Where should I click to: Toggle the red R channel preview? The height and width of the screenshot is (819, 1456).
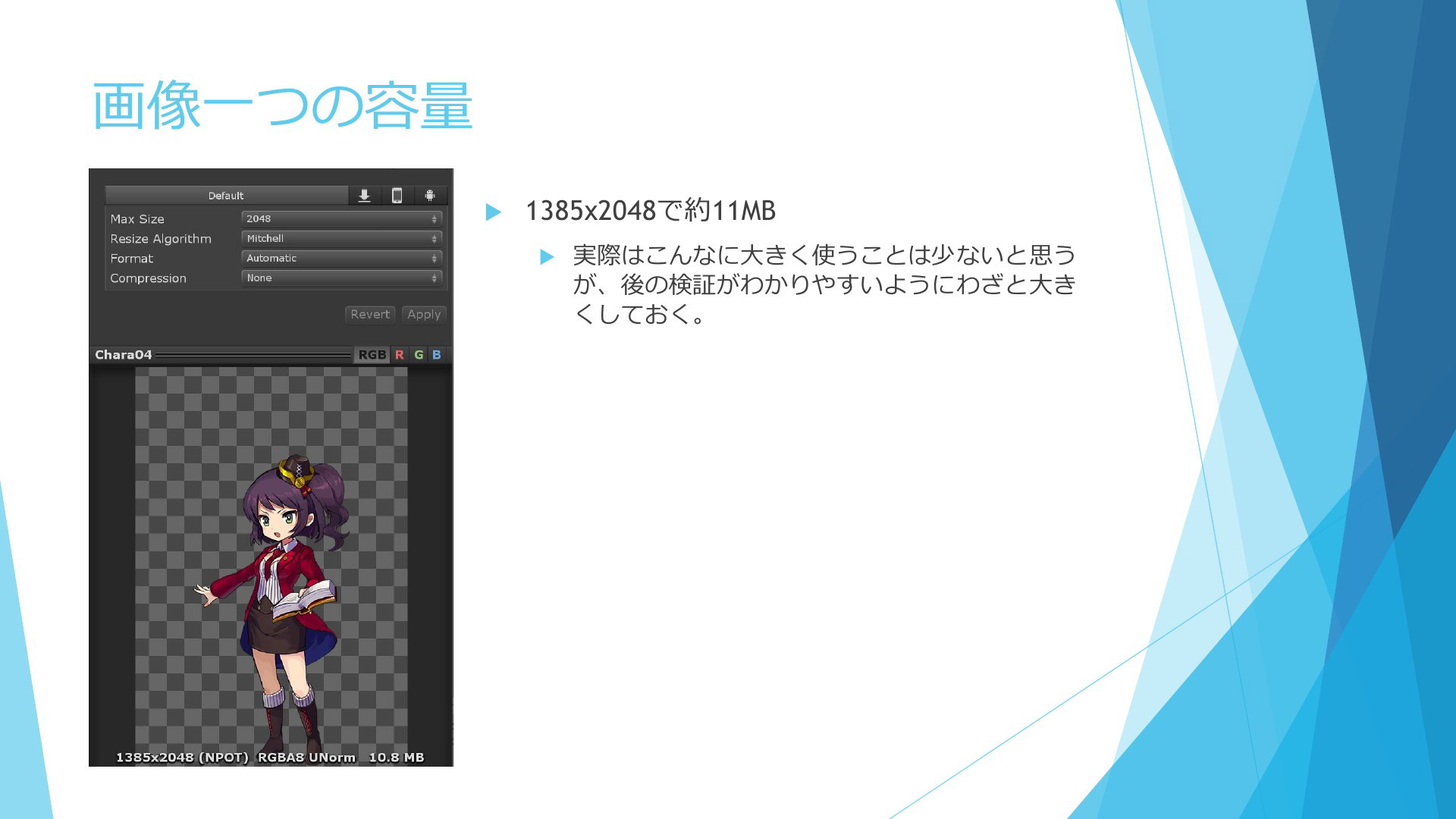point(400,355)
